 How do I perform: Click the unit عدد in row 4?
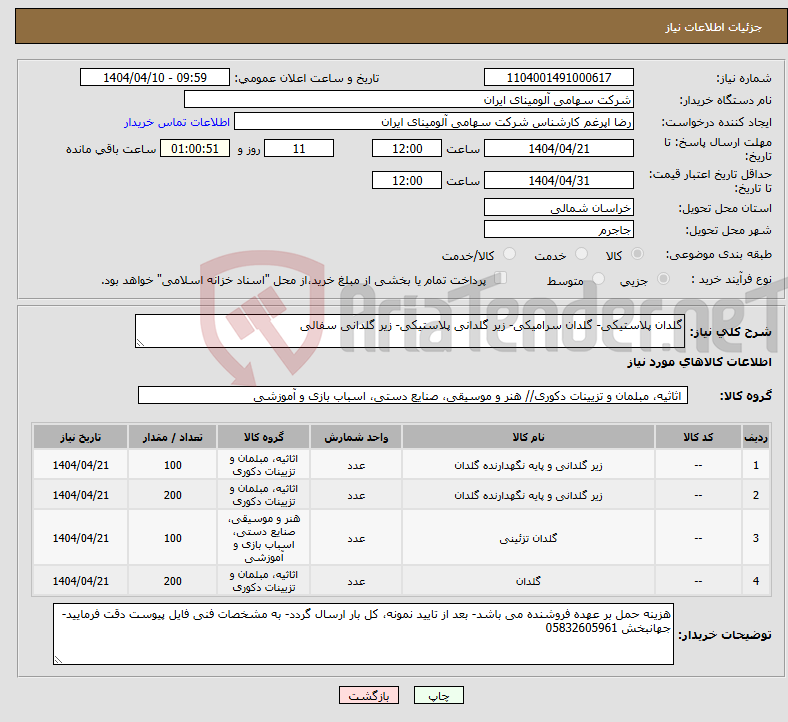(356, 581)
